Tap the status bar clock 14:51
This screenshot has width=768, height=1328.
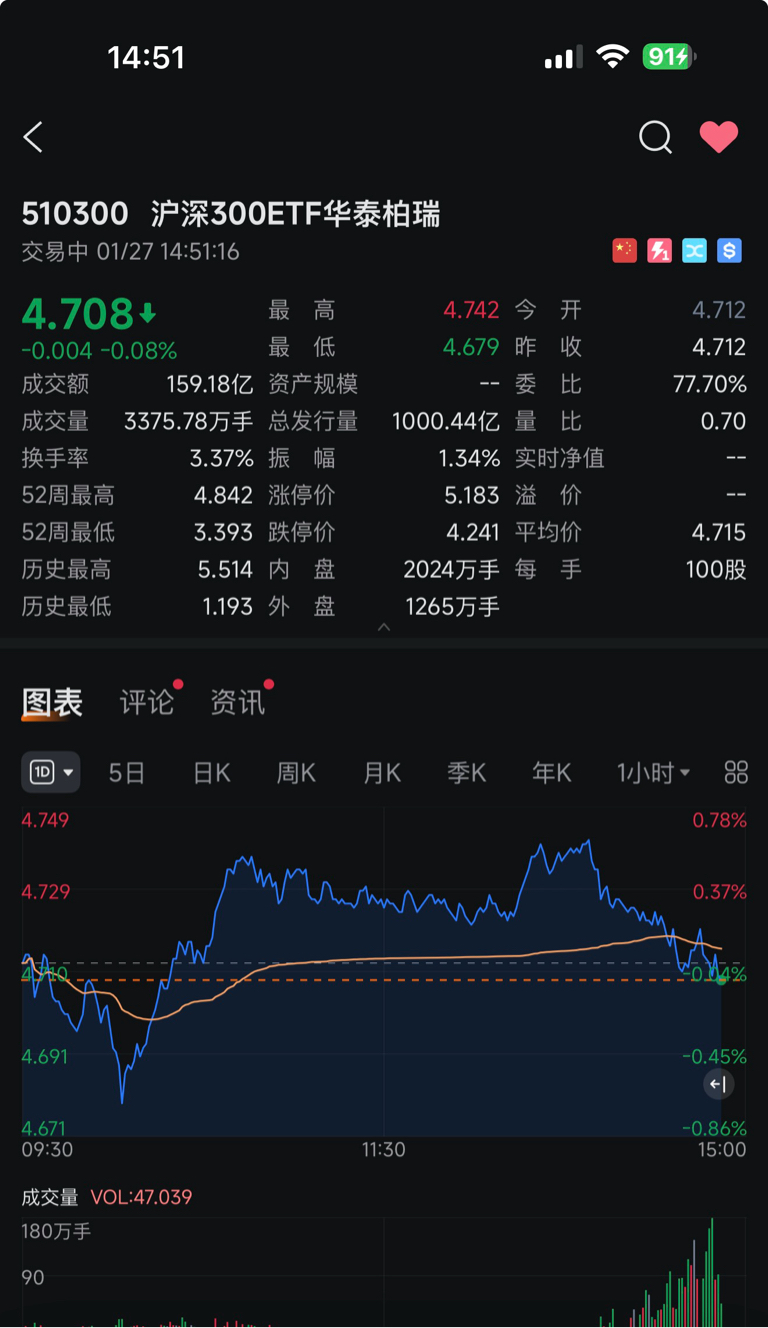point(146,57)
